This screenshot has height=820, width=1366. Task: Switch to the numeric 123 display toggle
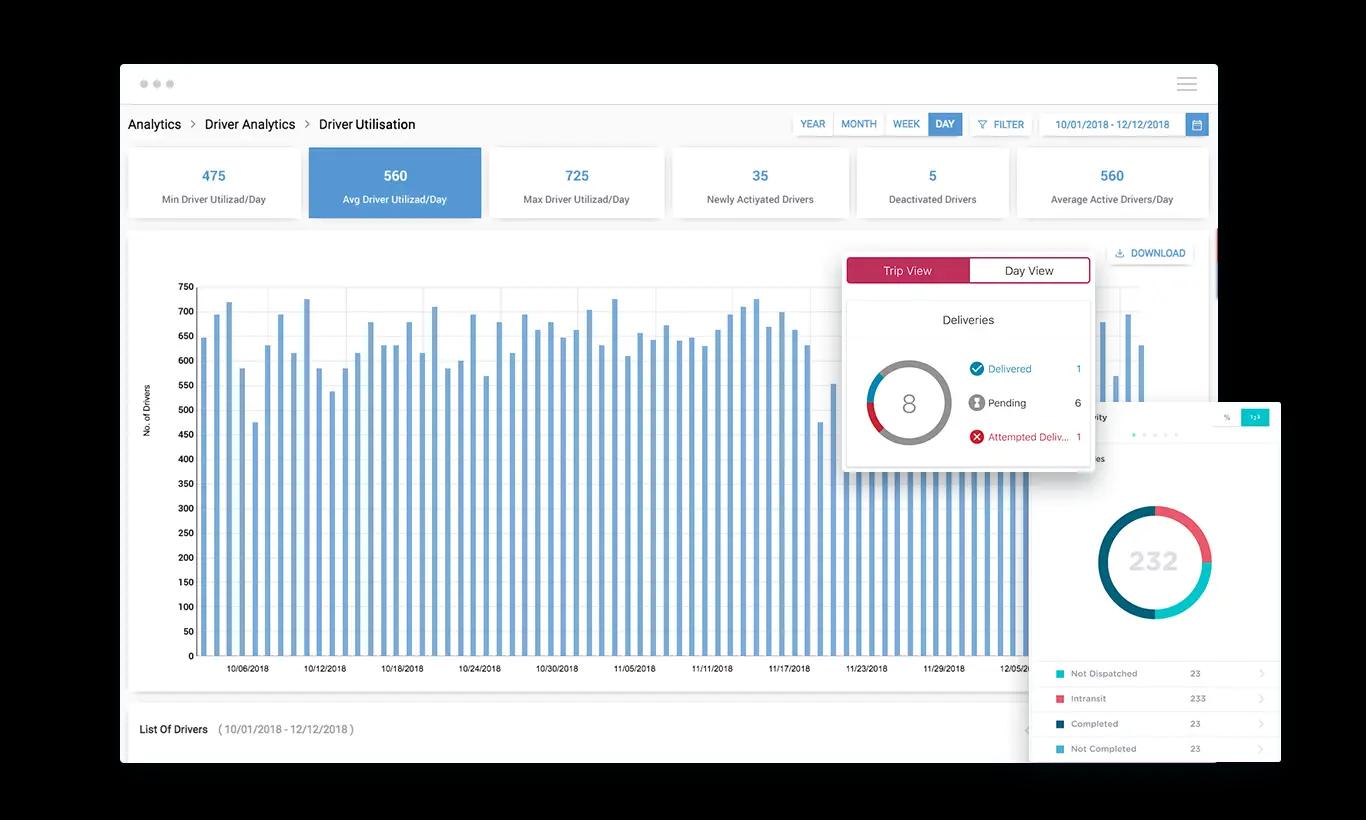(x=1255, y=418)
